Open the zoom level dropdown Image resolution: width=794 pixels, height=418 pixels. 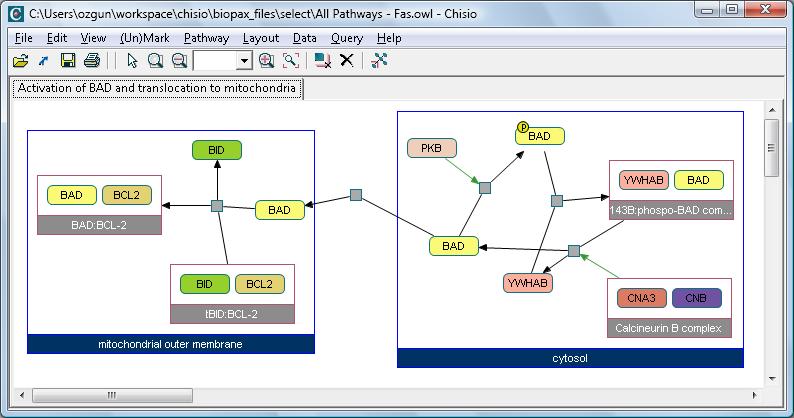tap(244, 61)
